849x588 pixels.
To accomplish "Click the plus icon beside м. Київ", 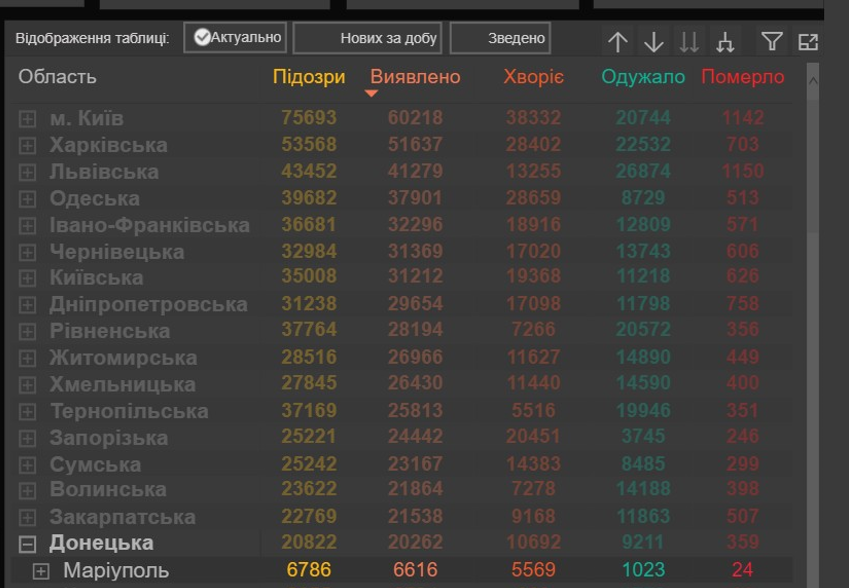I will point(28,119).
